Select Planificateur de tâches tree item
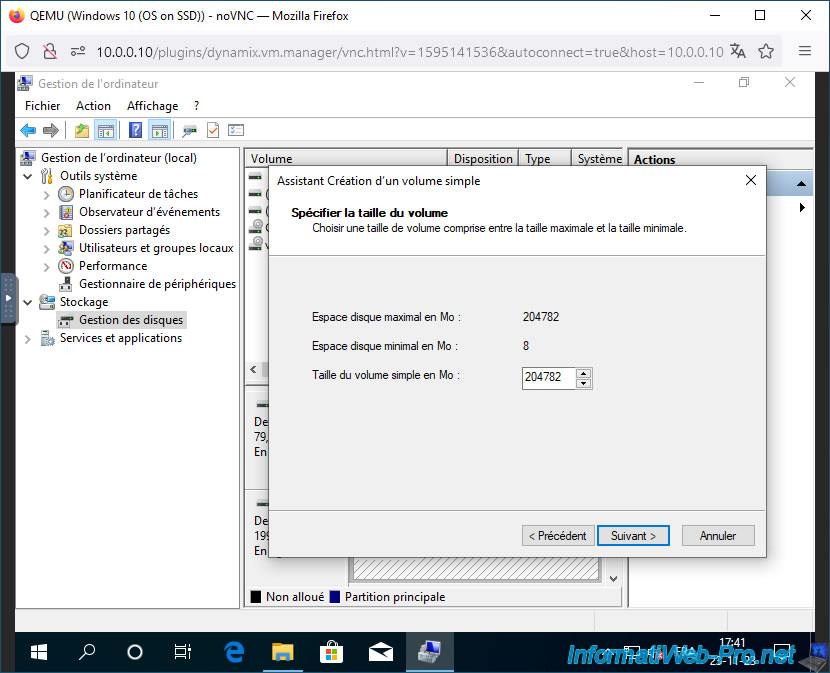 coord(138,194)
